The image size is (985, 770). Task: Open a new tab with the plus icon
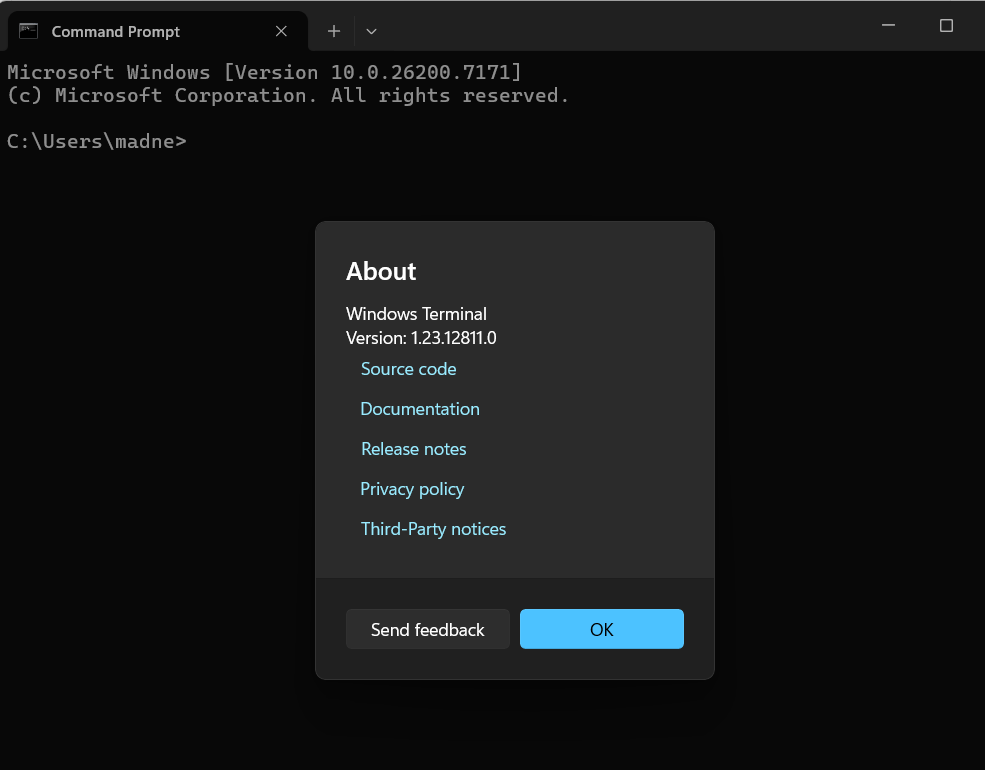point(333,31)
